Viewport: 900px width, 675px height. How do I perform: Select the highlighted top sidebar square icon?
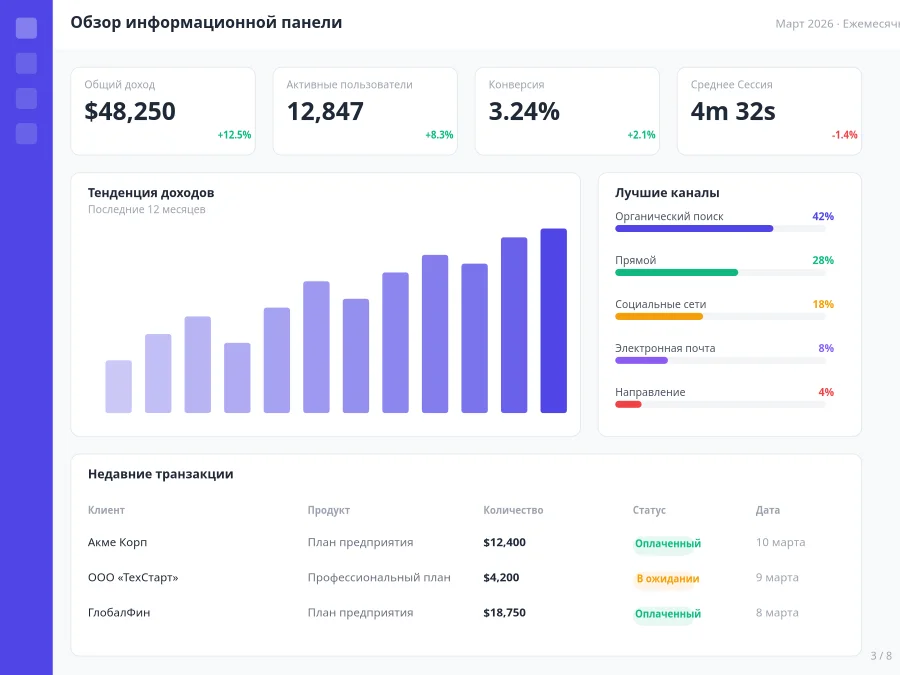point(26,28)
